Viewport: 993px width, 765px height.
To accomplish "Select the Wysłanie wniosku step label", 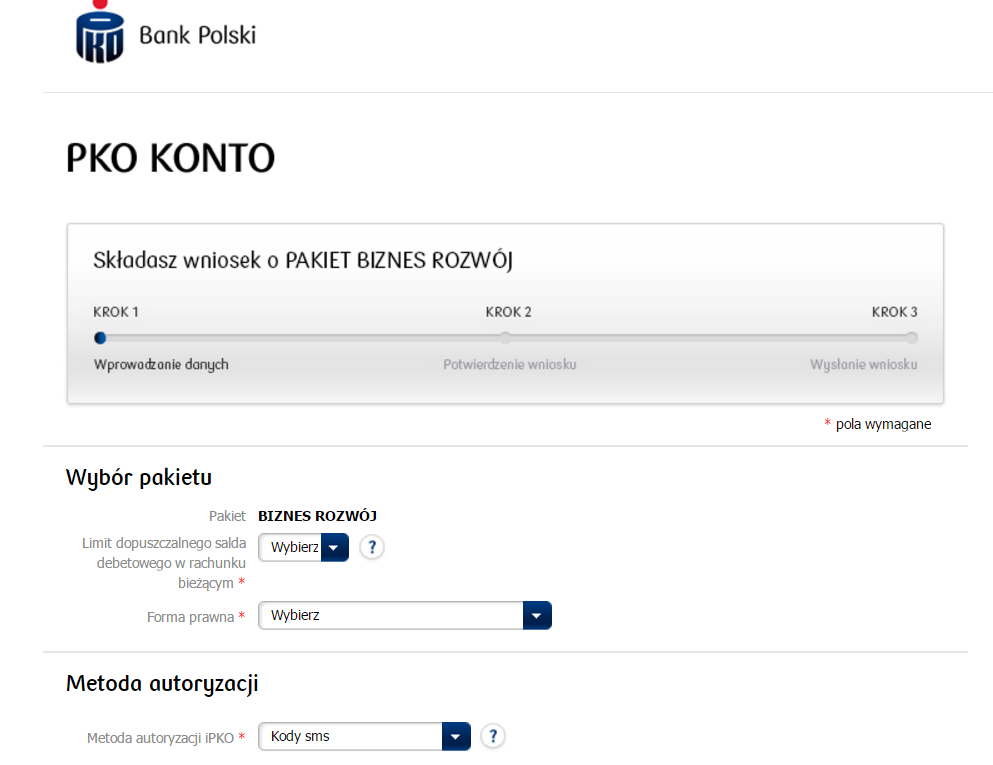I will coord(864,365).
